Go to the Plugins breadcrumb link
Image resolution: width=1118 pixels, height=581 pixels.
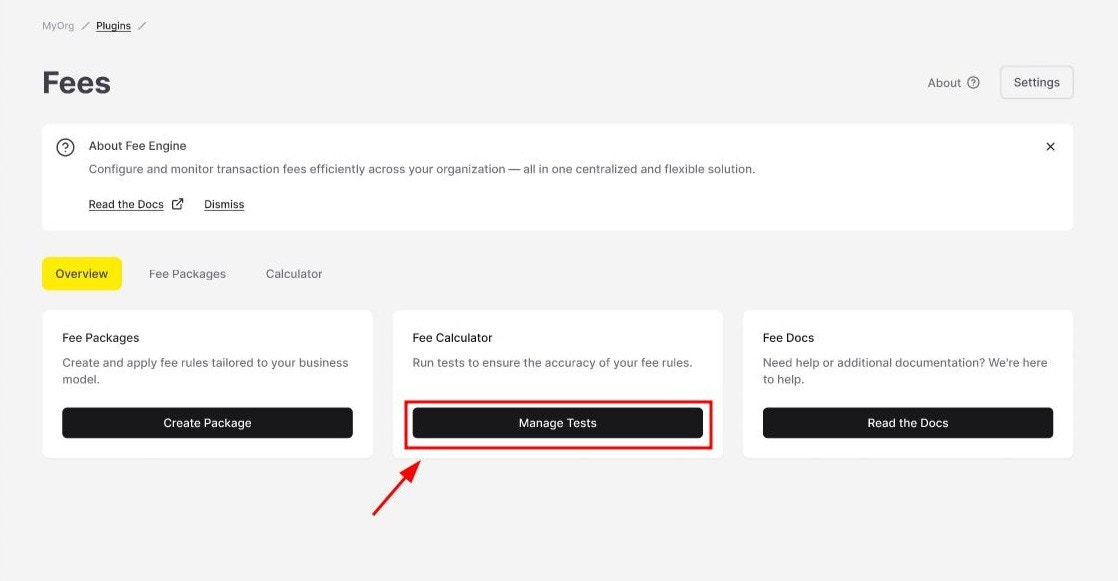(113, 26)
